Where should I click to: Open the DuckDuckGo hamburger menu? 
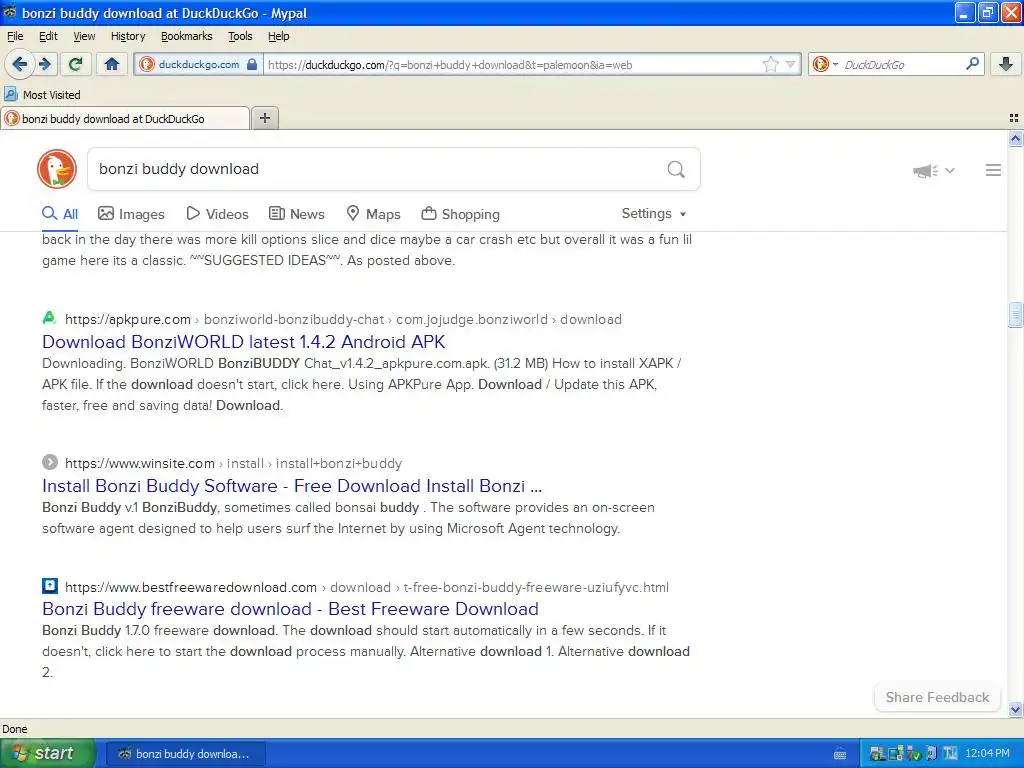pos(993,170)
